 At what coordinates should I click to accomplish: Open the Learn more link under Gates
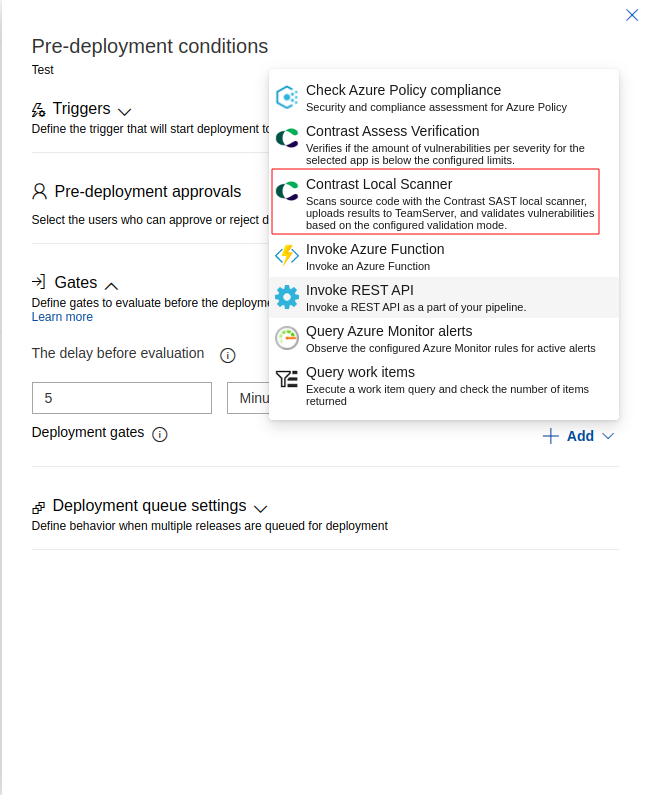pos(62,317)
